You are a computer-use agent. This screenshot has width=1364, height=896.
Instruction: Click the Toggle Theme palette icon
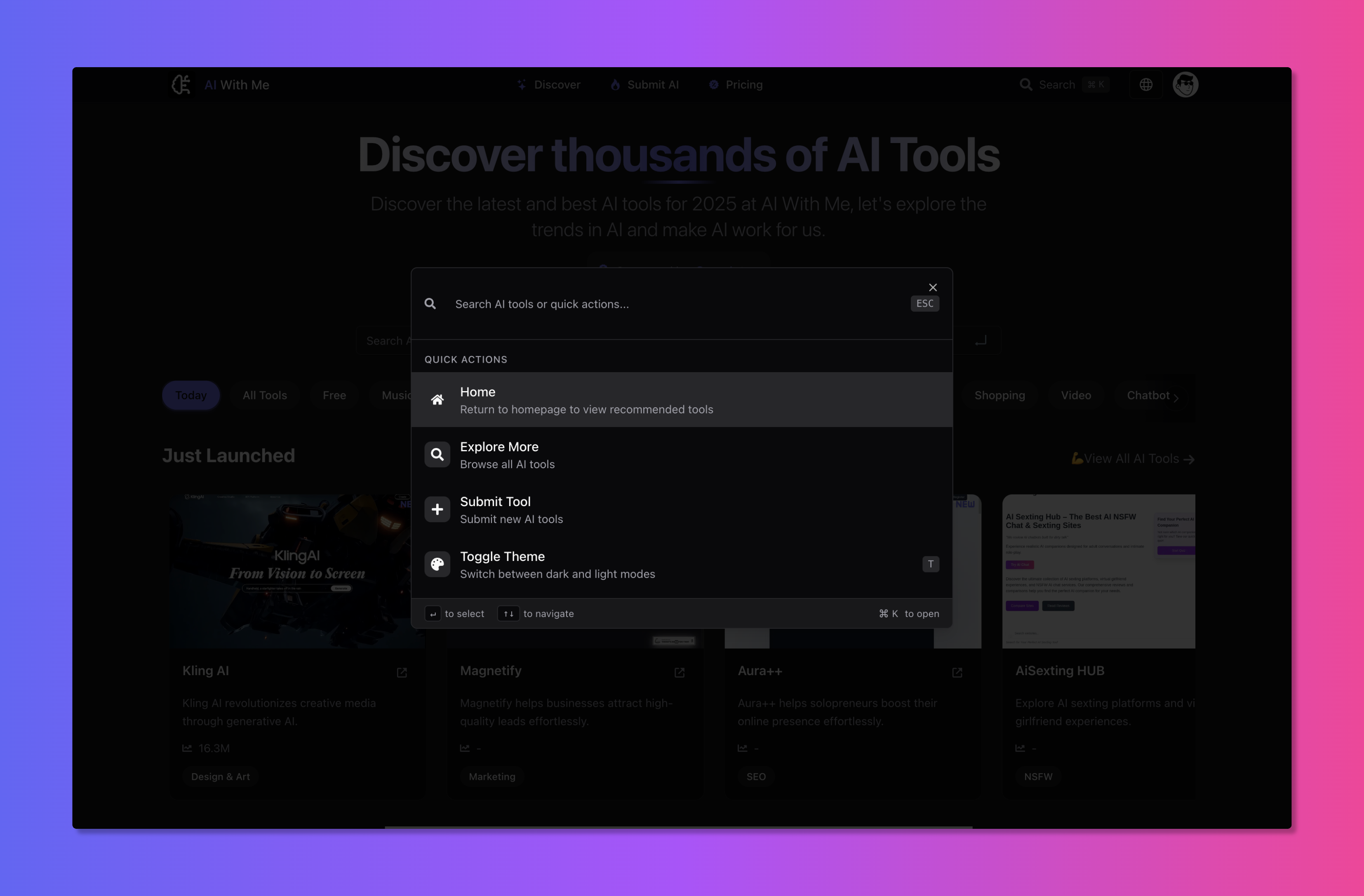click(437, 564)
